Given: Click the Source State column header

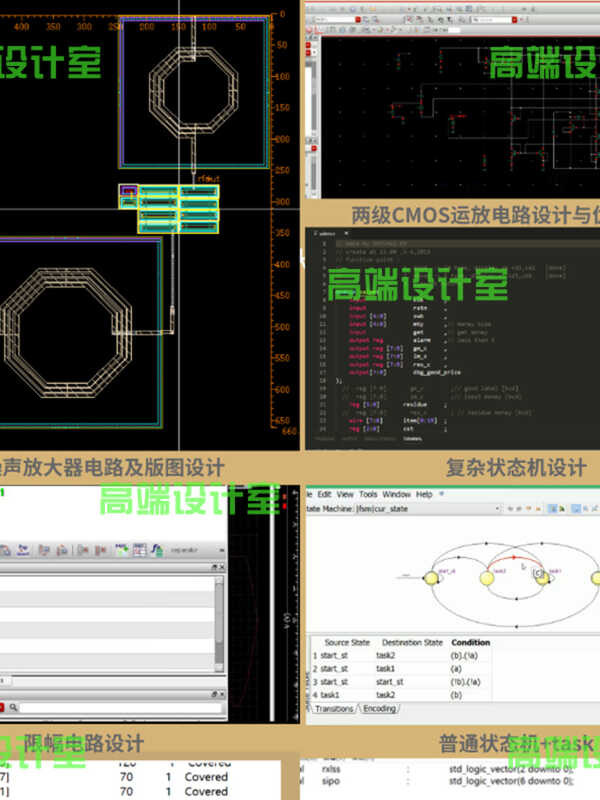Looking at the screenshot, I should click(x=349, y=642).
